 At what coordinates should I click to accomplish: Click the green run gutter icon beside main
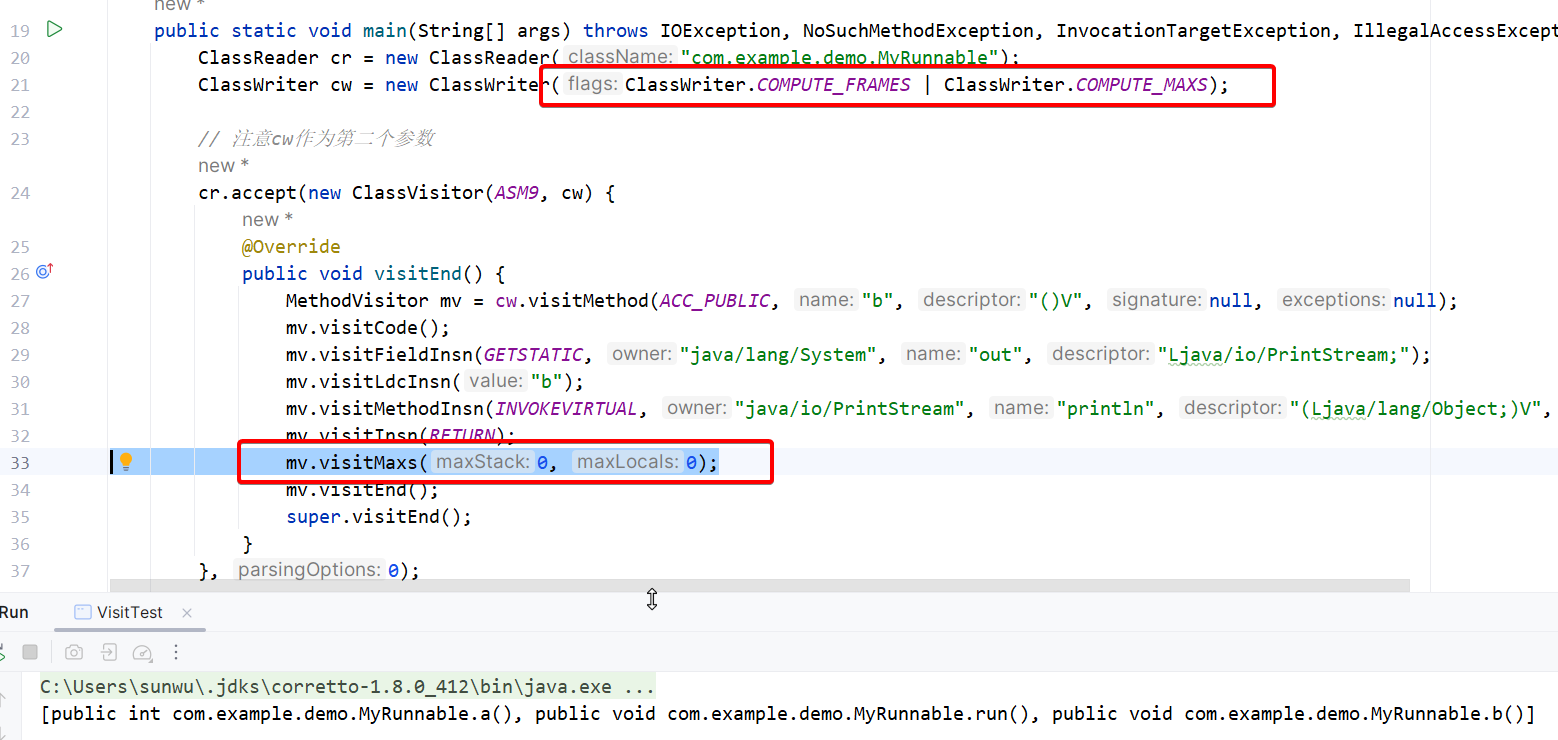pos(55,30)
